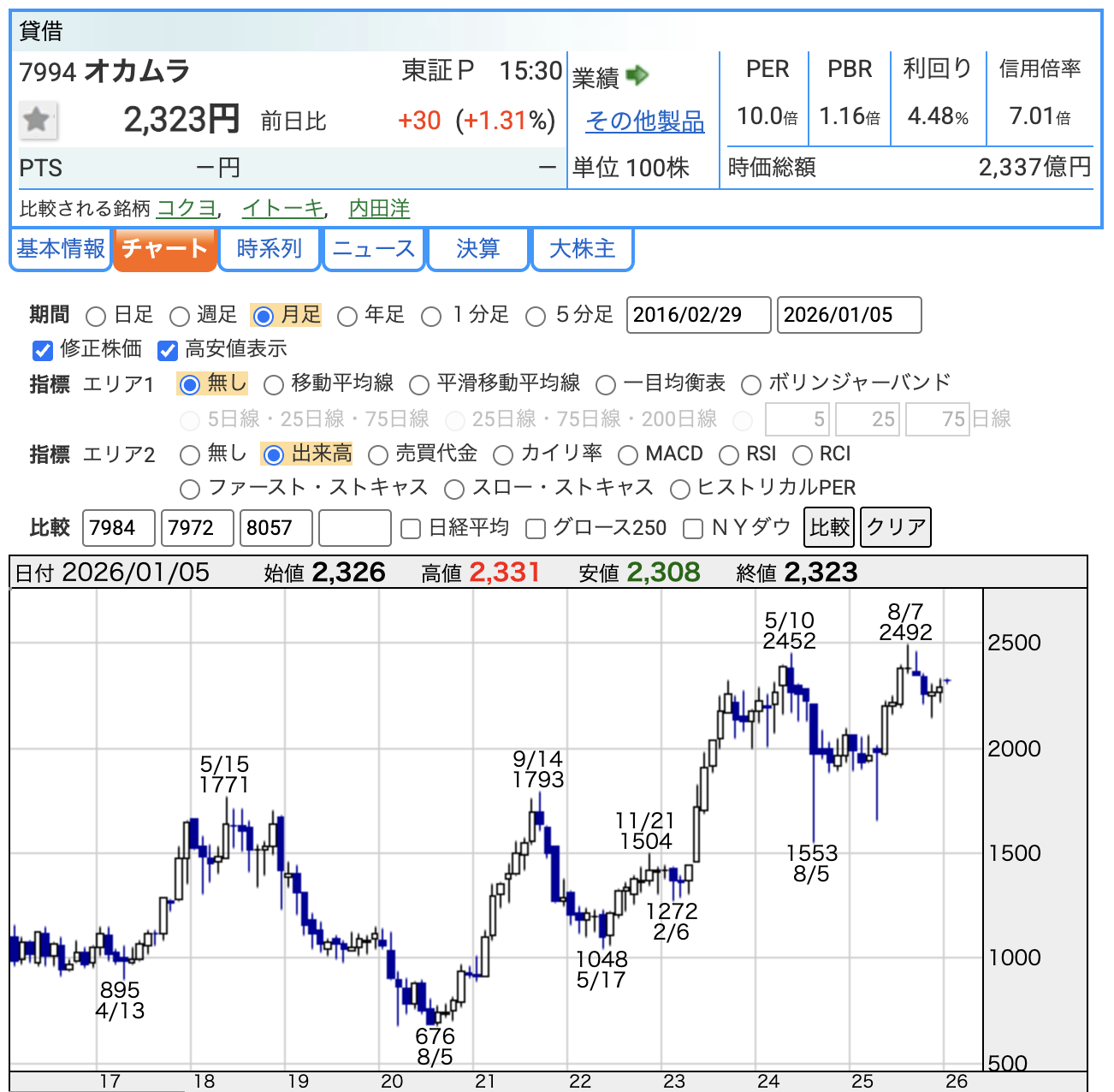Click the green performance arrow icon
Image resolution: width=1114 pixels, height=1092 pixels.
637,76
